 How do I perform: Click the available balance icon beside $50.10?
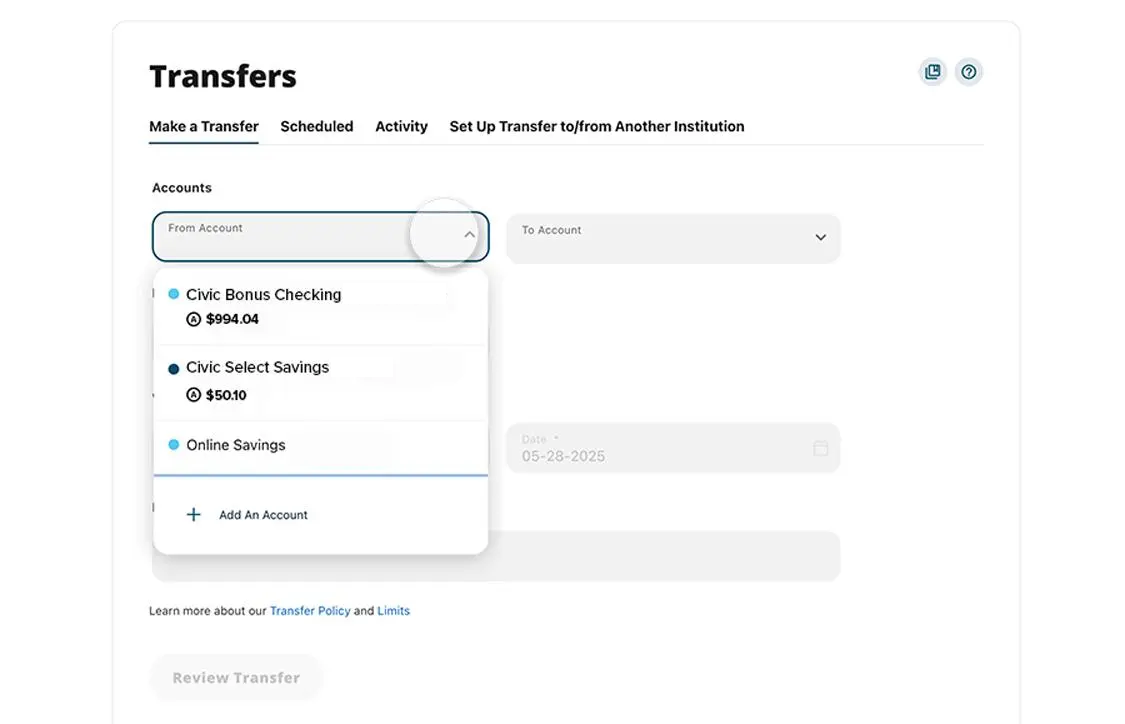coord(193,395)
